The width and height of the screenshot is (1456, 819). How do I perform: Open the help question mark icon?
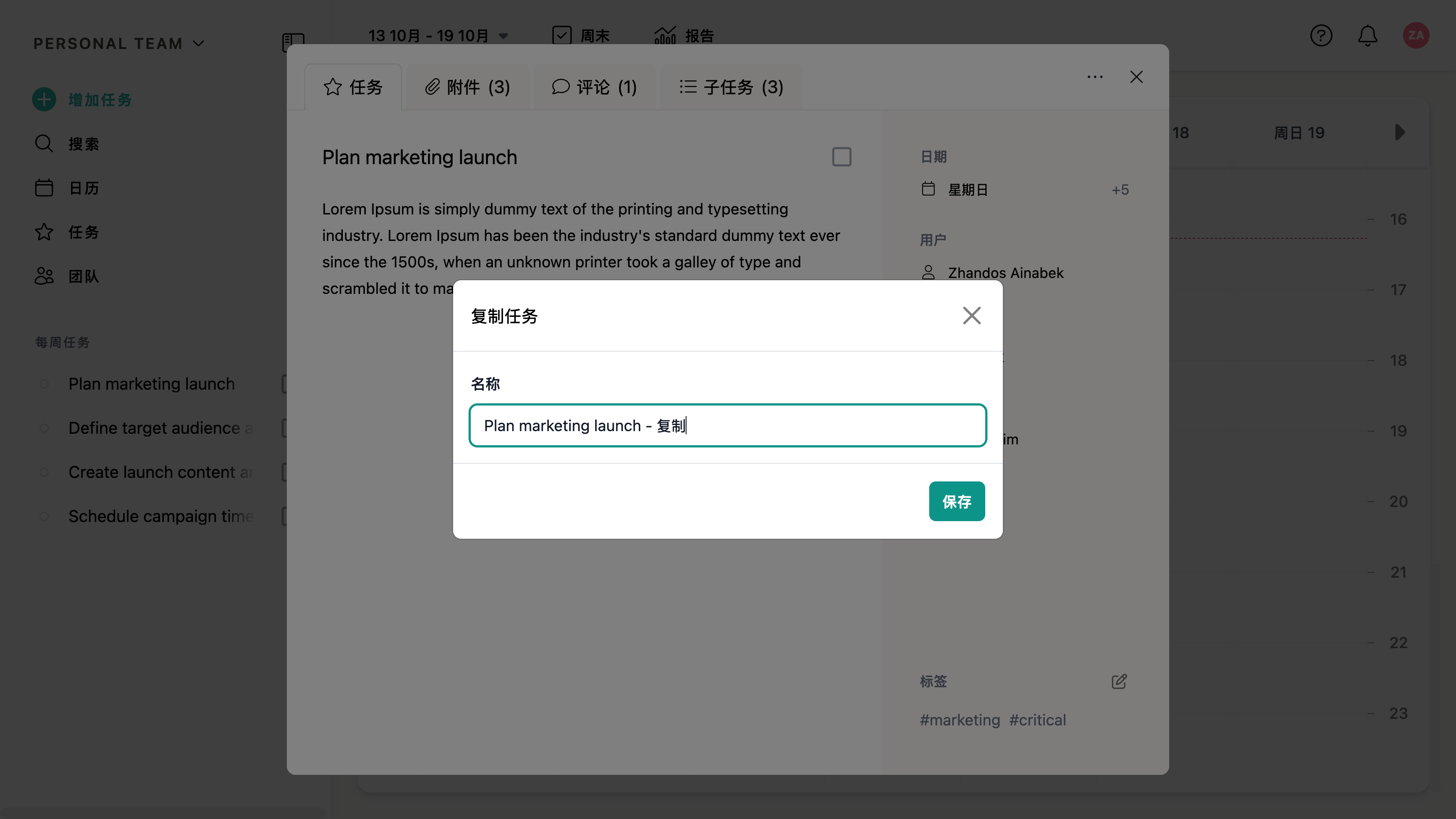pos(1321,36)
